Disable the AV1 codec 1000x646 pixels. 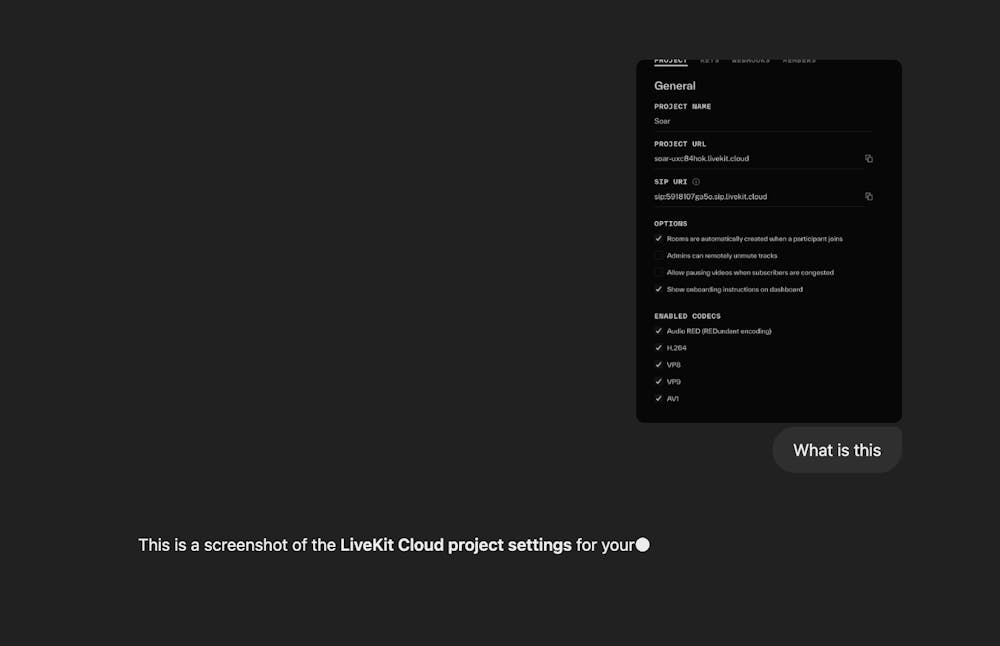(x=659, y=399)
